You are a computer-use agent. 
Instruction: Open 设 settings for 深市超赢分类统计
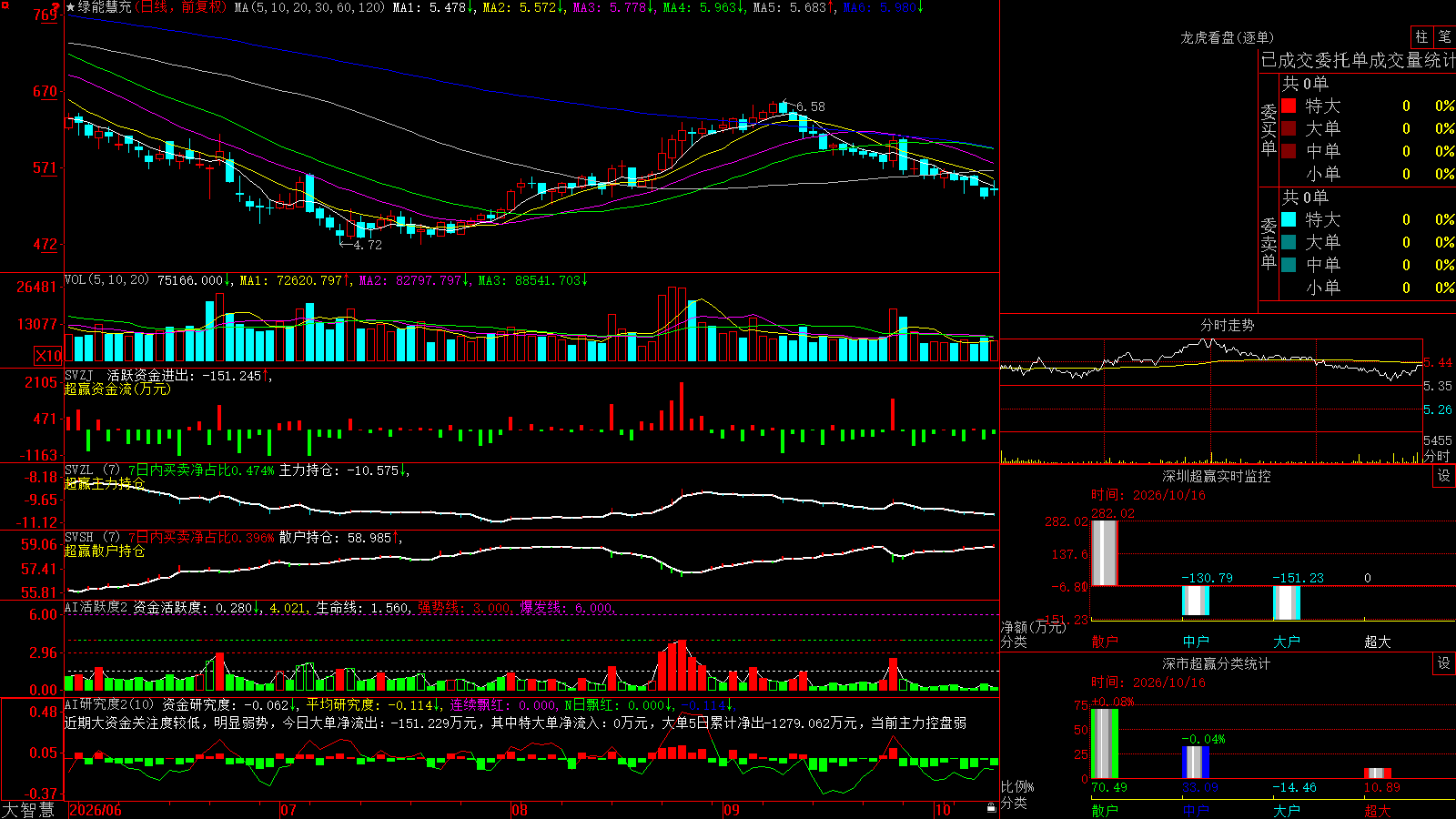point(1444,663)
